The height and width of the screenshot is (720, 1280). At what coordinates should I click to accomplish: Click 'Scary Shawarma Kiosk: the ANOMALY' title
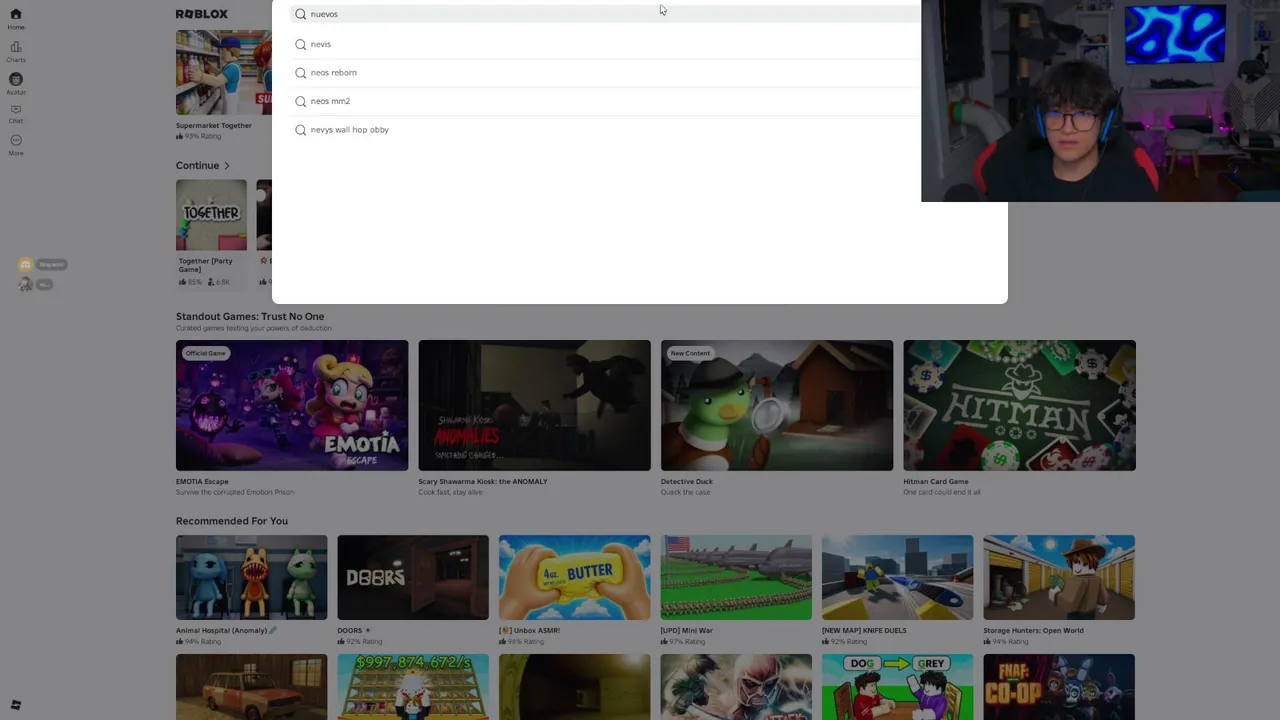click(483, 482)
